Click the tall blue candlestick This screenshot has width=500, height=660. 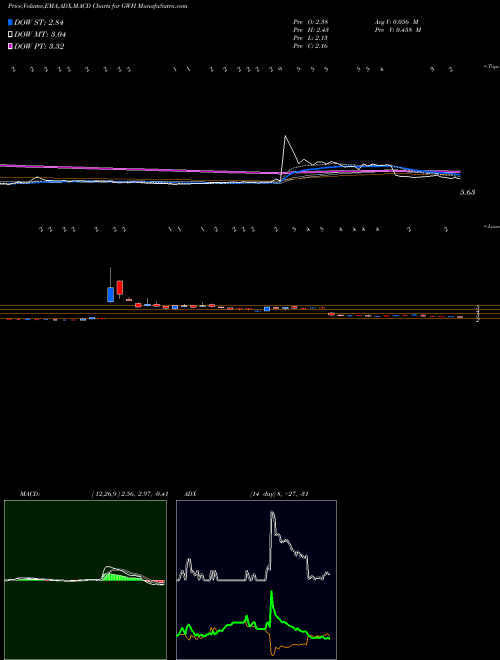(x=111, y=294)
